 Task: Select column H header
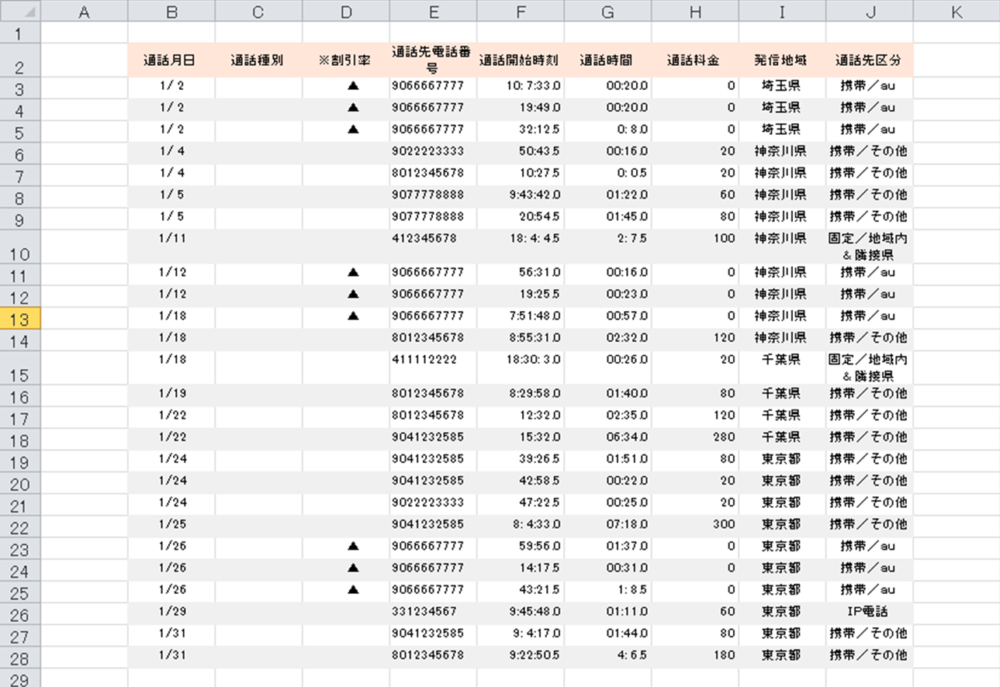point(695,12)
